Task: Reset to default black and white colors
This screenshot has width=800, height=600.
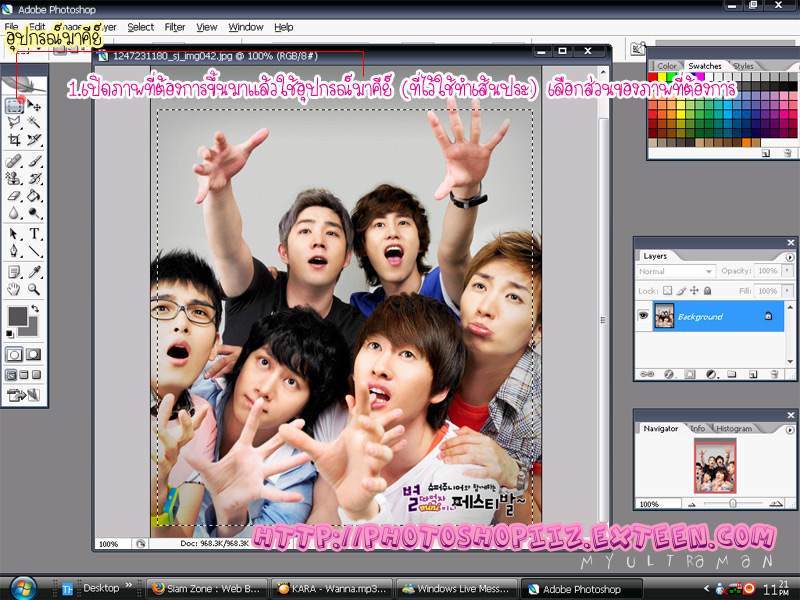Action: 10,334
